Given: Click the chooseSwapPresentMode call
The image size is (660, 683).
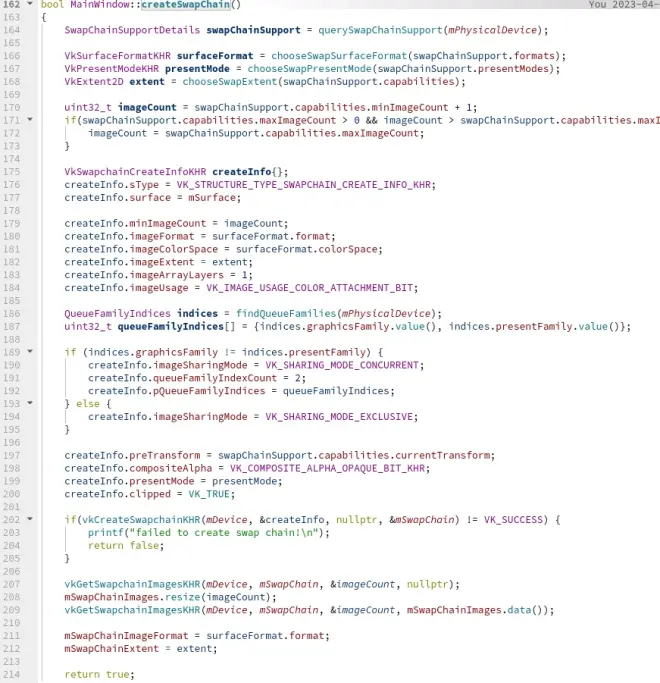Looking at the screenshot, I should tap(309, 69).
